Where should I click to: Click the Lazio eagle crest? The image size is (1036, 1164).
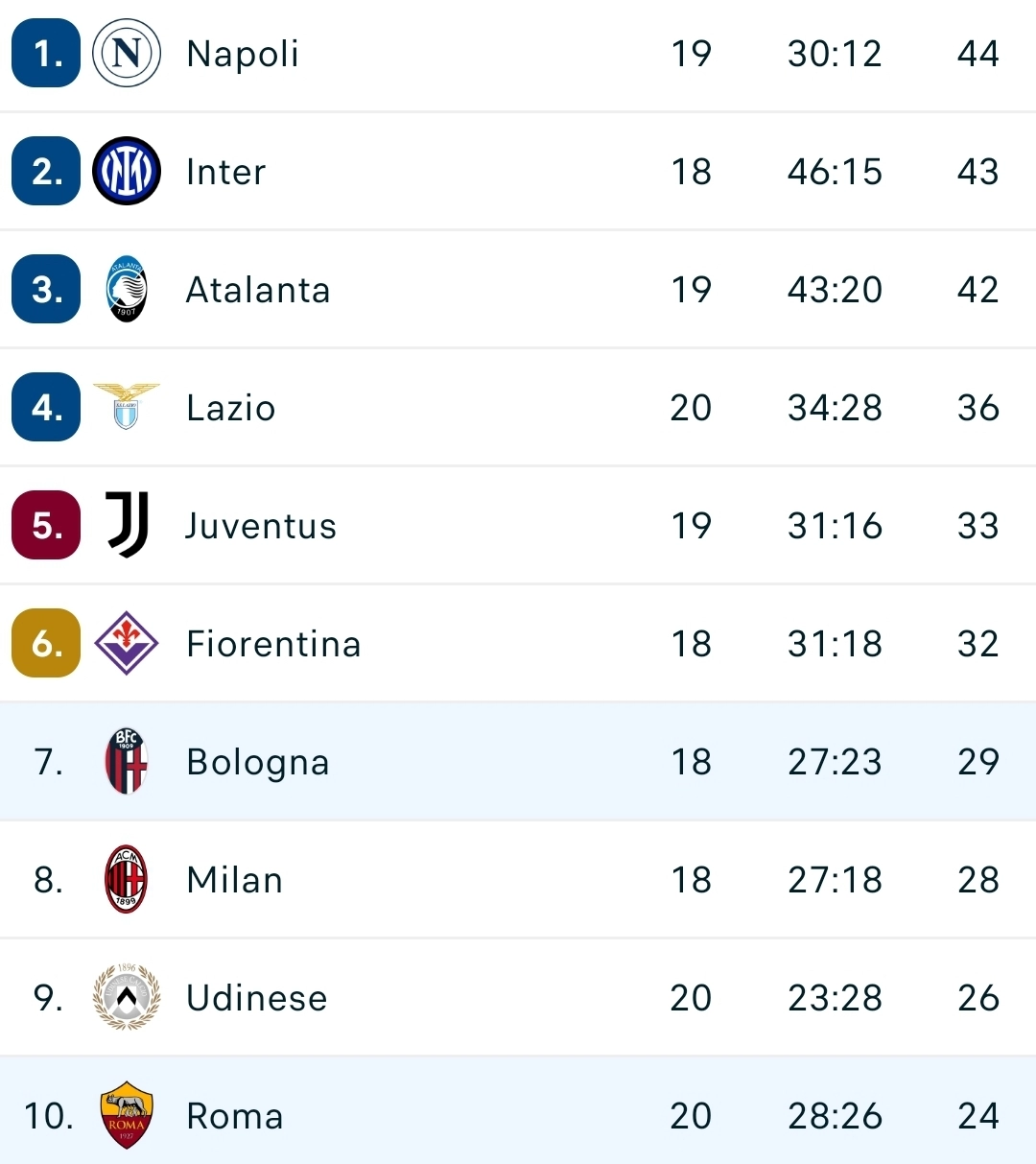click(x=126, y=407)
